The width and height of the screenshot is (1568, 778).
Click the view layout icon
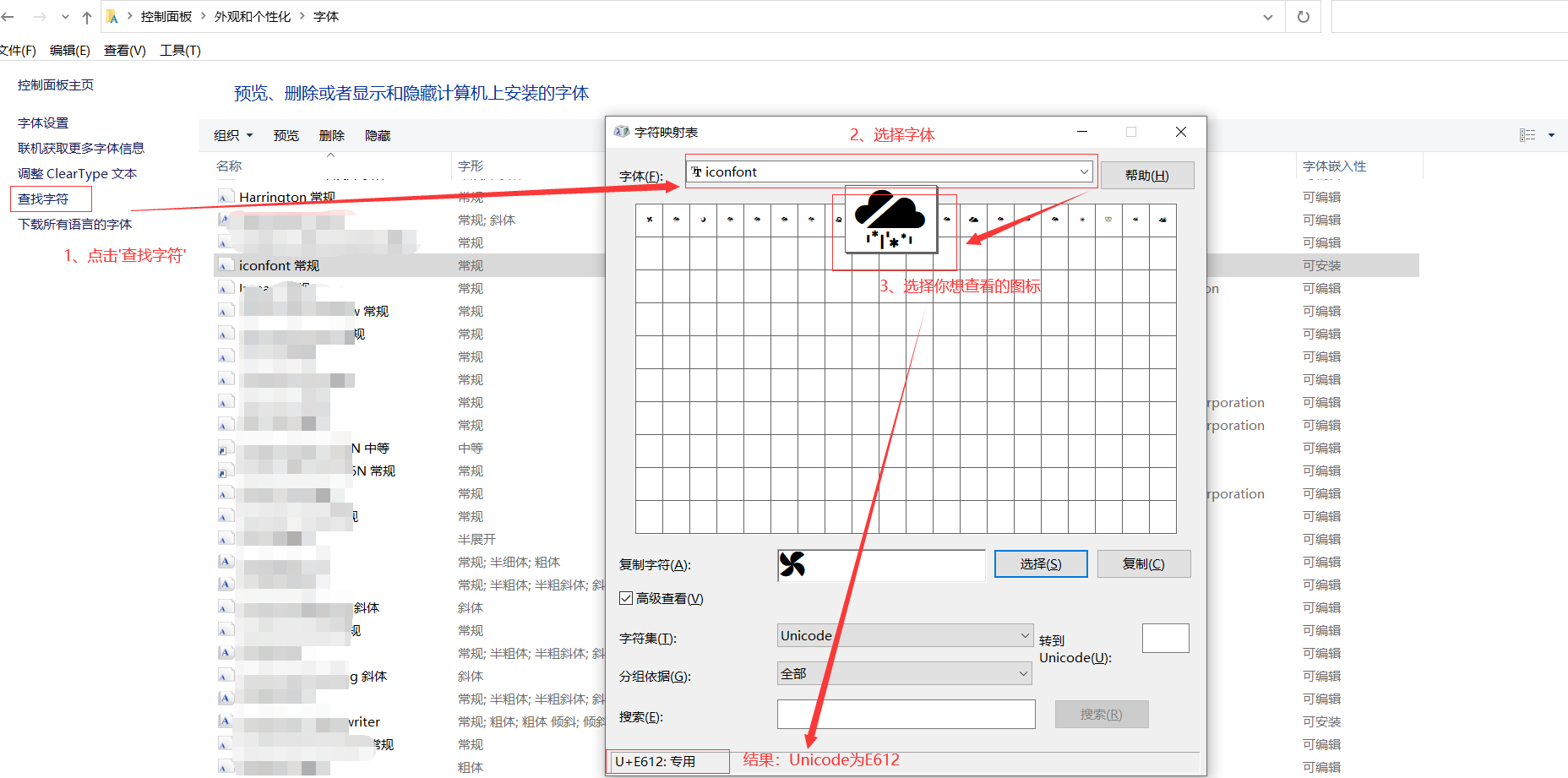click(1527, 135)
